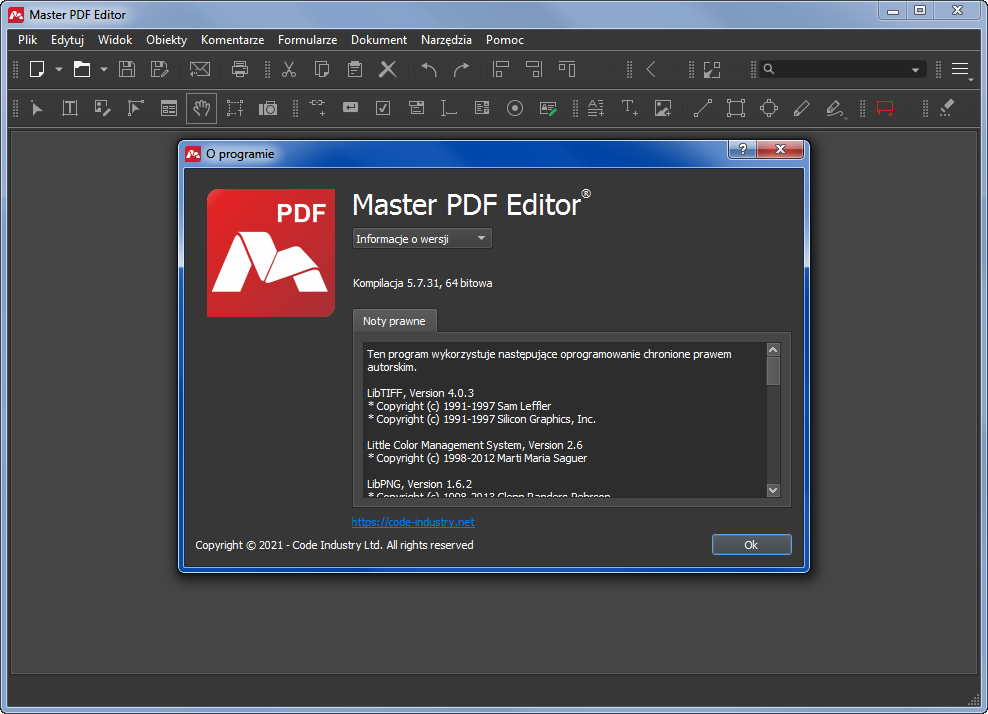Image resolution: width=988 pixels, height=714 pixels.
Task: Expand the New document dropdown arrow
Action: 59,69
